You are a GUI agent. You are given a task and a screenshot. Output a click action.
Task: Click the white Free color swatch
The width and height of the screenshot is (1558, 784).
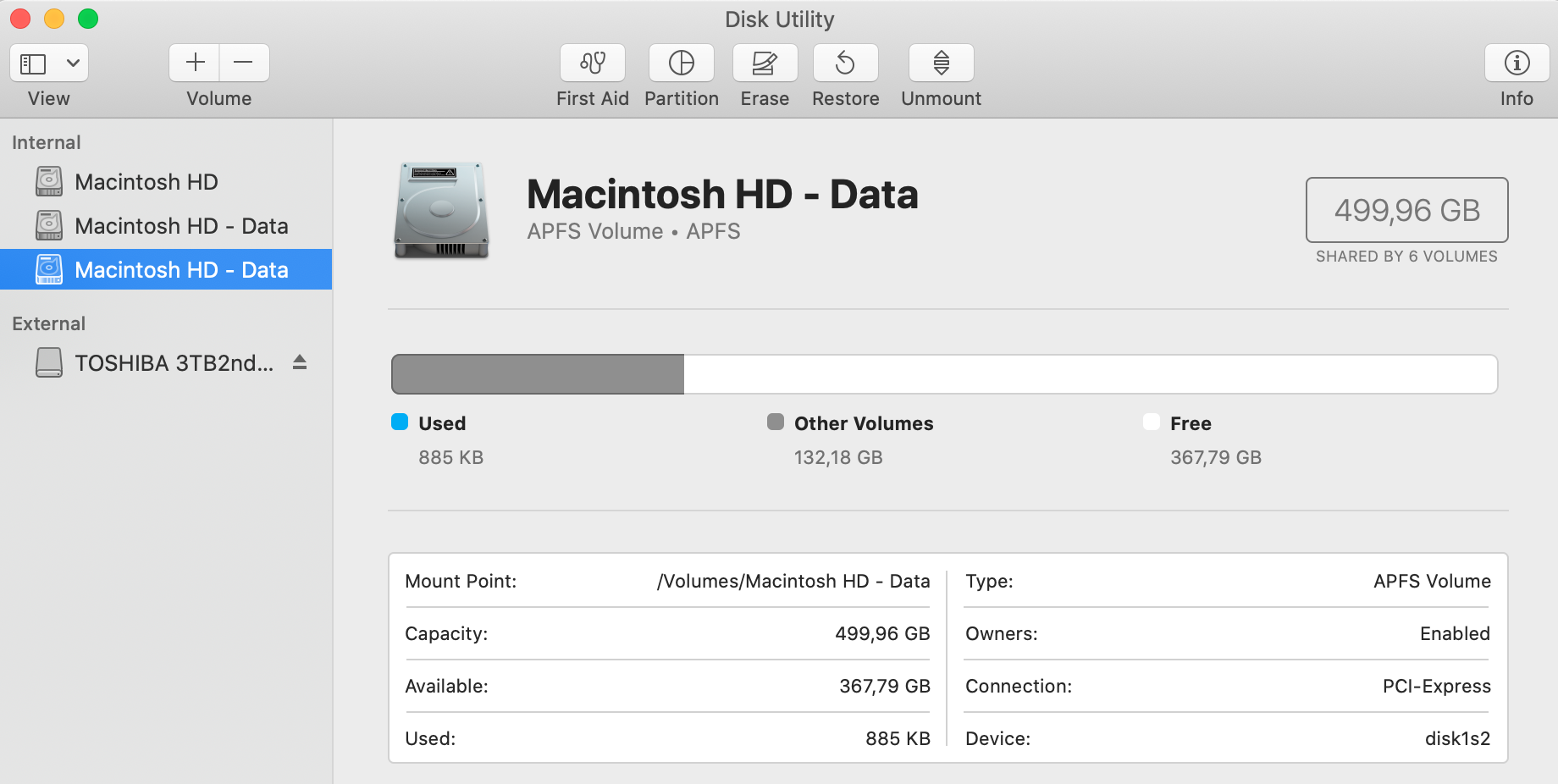click(x=1152, y=422)
